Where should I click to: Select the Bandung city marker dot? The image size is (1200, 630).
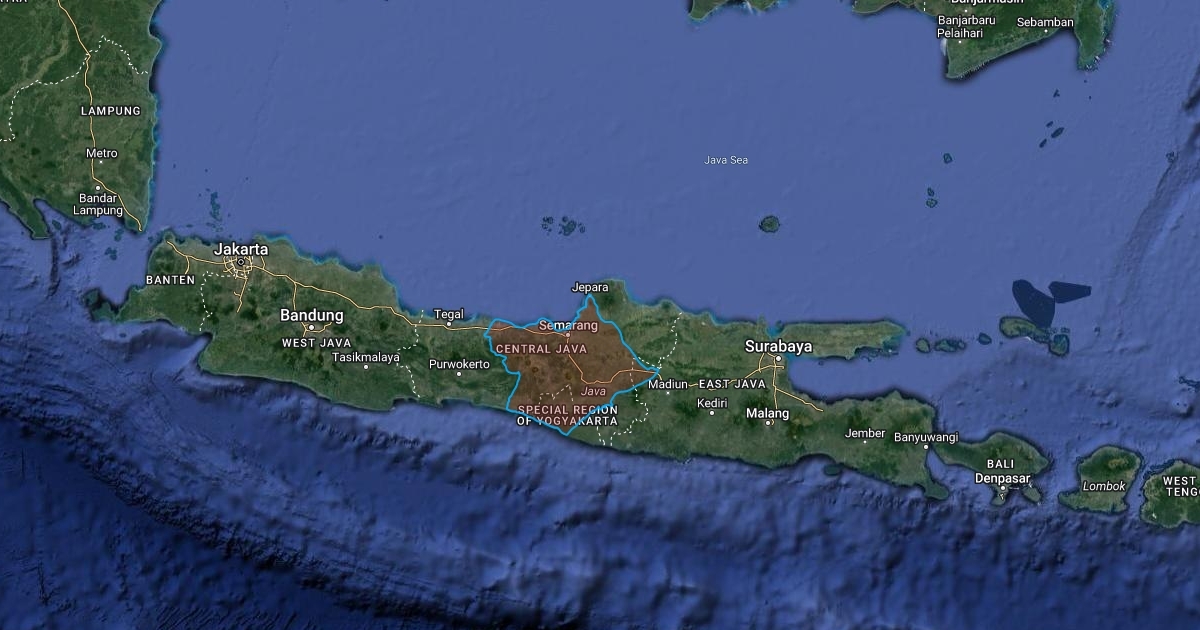[x=311, y=327]
